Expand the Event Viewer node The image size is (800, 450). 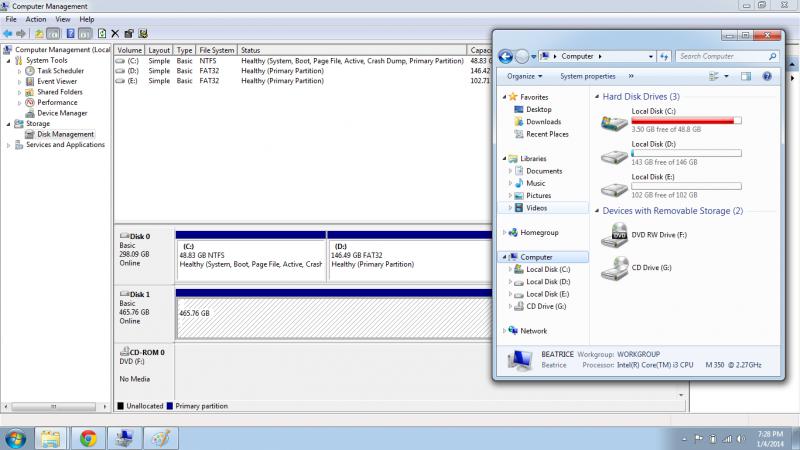[x=19, y=82]
